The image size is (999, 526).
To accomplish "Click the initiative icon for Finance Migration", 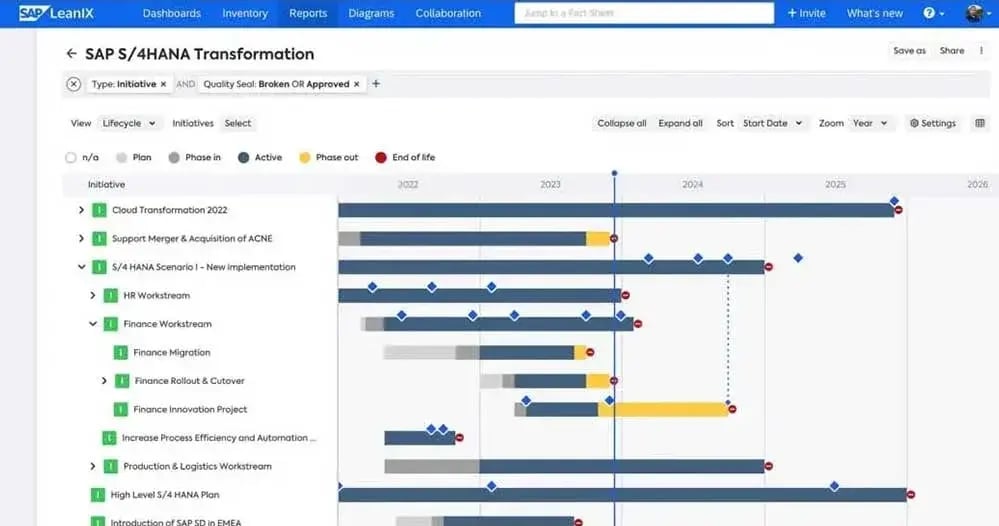I will [120, 352].
